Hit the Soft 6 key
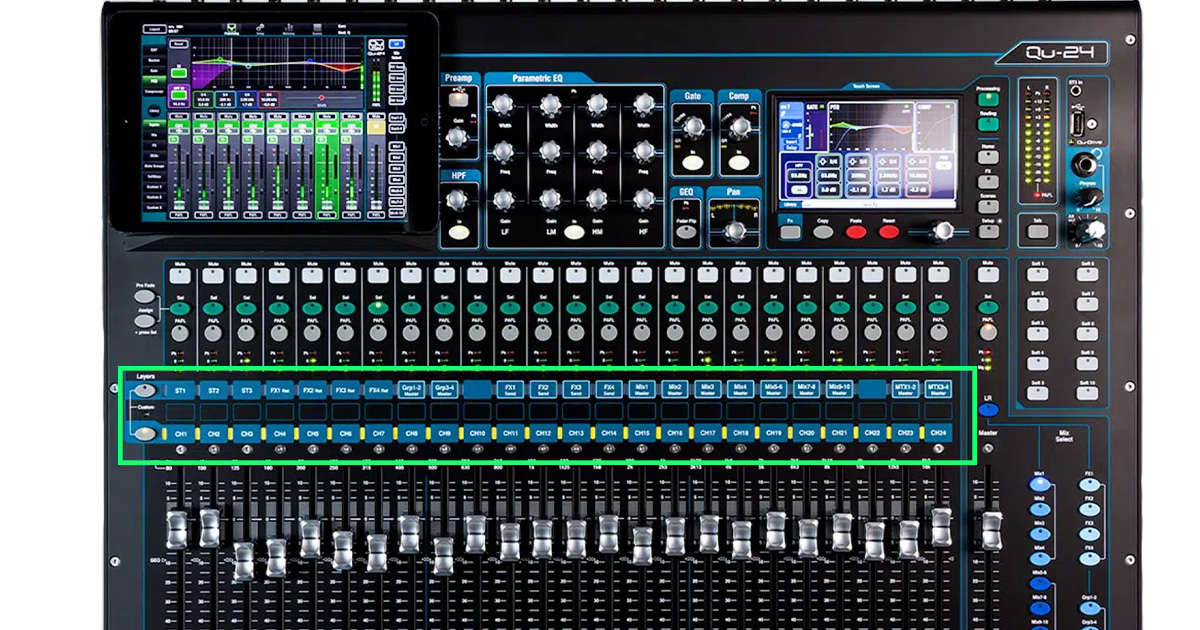 [1087, 275]
